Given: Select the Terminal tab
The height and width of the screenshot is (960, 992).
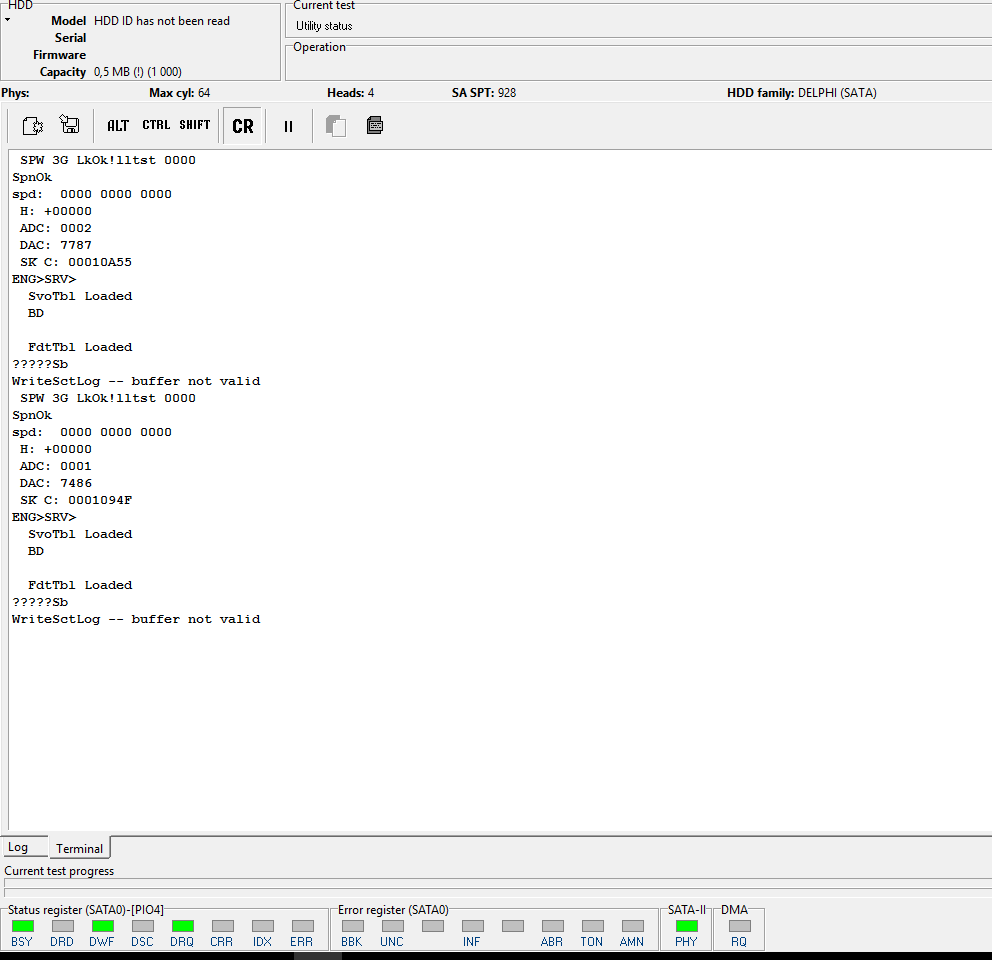Looking at the screenshot, I should [x=80, y=848].
